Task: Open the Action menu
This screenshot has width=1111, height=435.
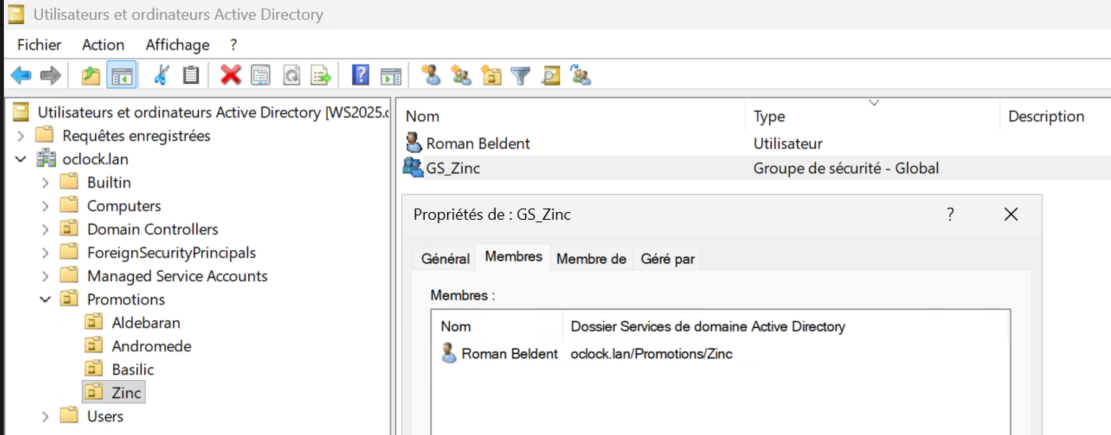Action: pyautogui.click(x=103, y=44)
